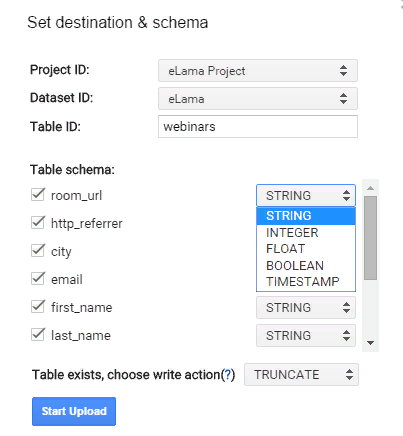The image size is (403, 436).
Task: Open the last_name type dropdown
Action: [306, 336]
